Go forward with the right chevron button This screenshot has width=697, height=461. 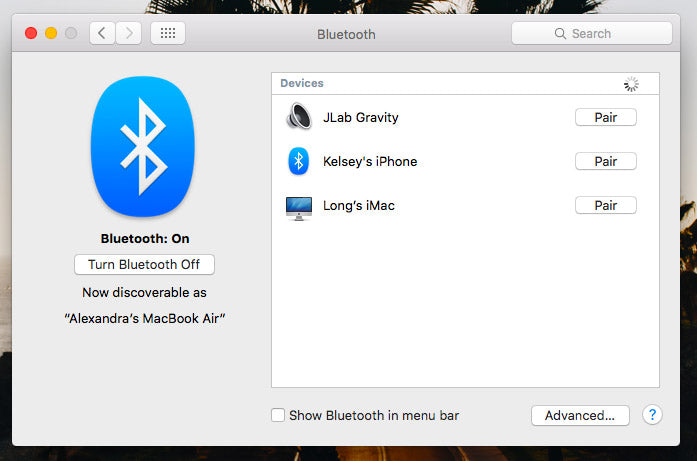129,33
